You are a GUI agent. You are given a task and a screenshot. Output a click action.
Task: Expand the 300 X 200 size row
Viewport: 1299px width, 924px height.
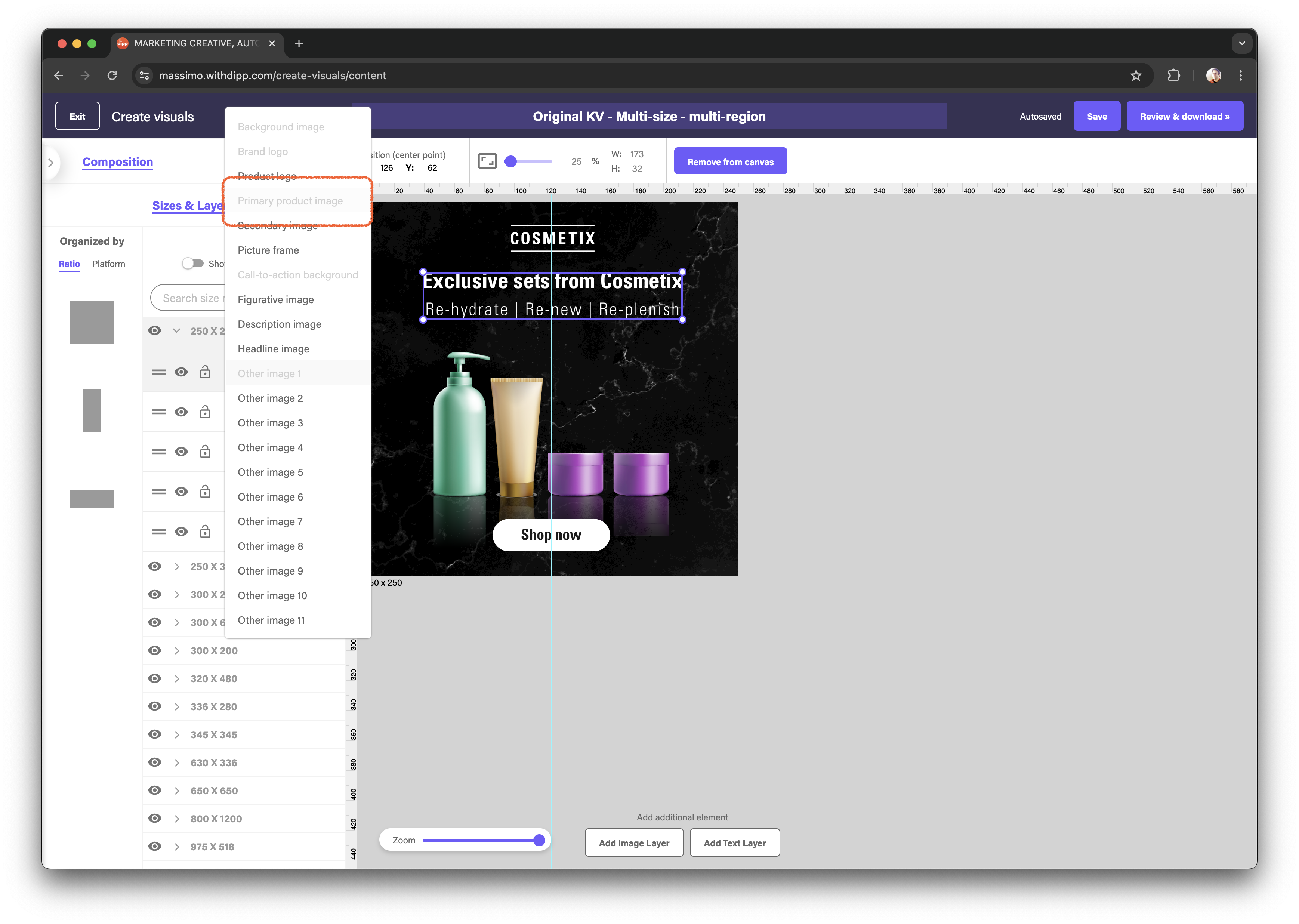(x=177, y=650)
